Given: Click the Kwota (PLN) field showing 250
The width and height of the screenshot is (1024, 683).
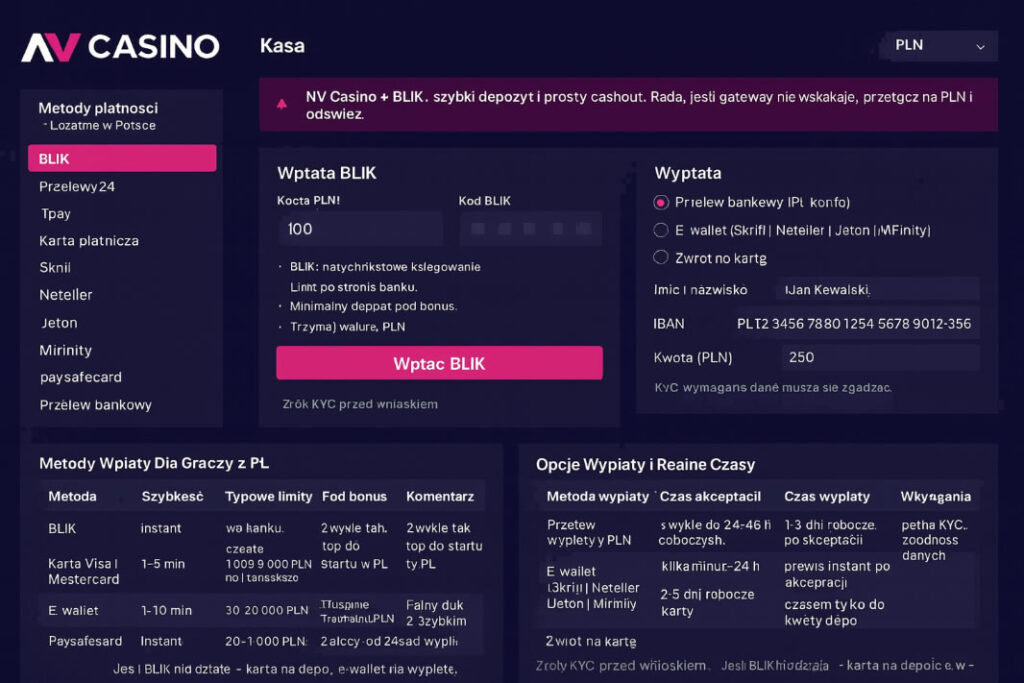Looking at the screenshot, I should (x=880, y=357).
